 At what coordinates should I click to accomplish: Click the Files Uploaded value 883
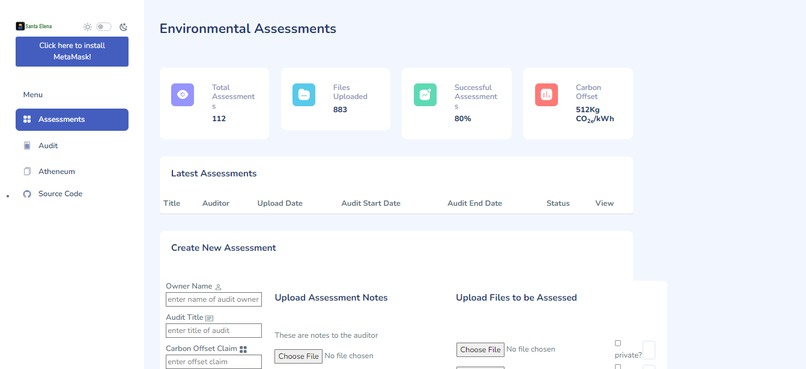[x=340, y=109]
